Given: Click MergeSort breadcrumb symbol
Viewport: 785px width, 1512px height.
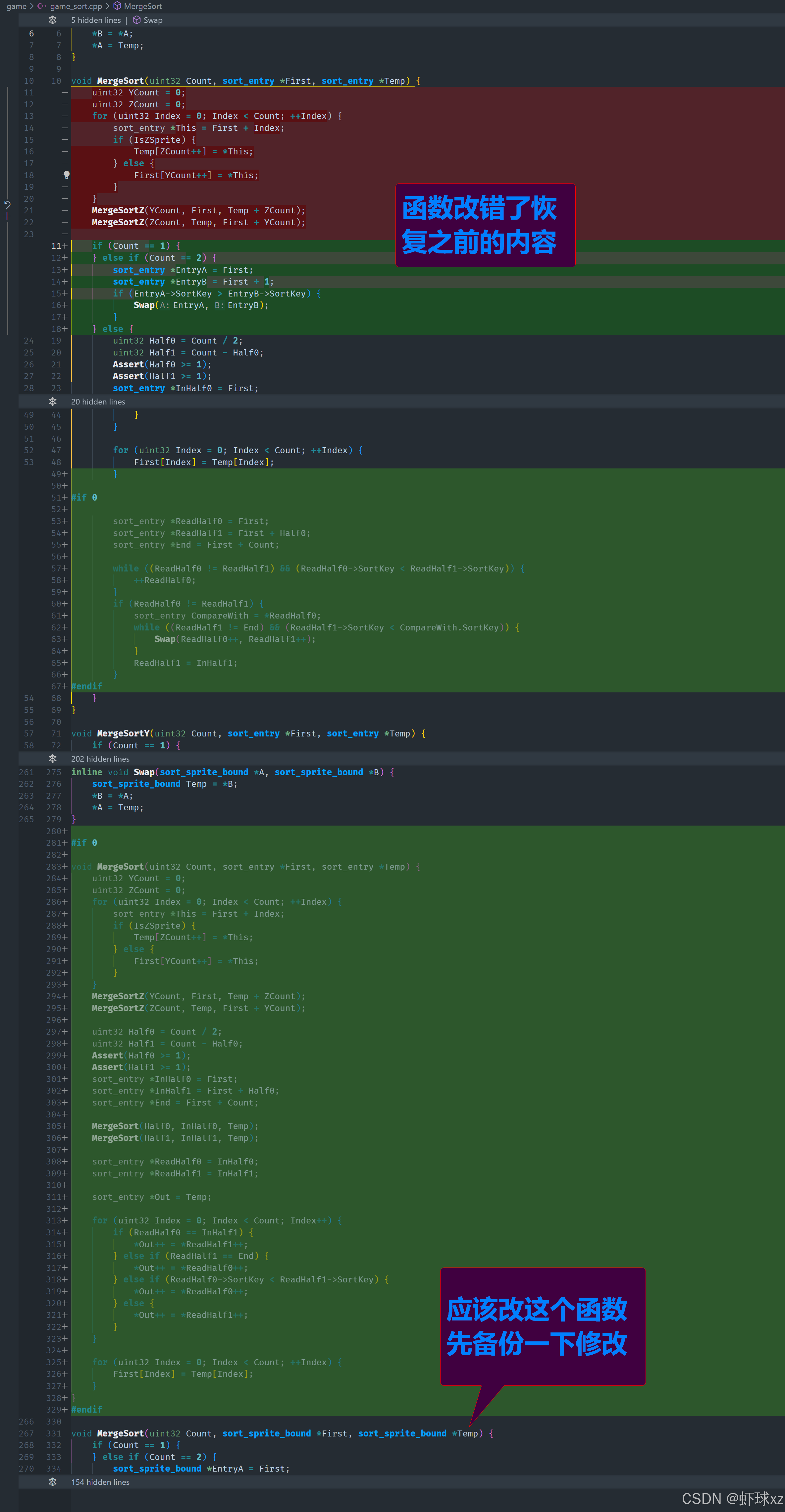Looking at the screenshot, I should tap(142, 6).
